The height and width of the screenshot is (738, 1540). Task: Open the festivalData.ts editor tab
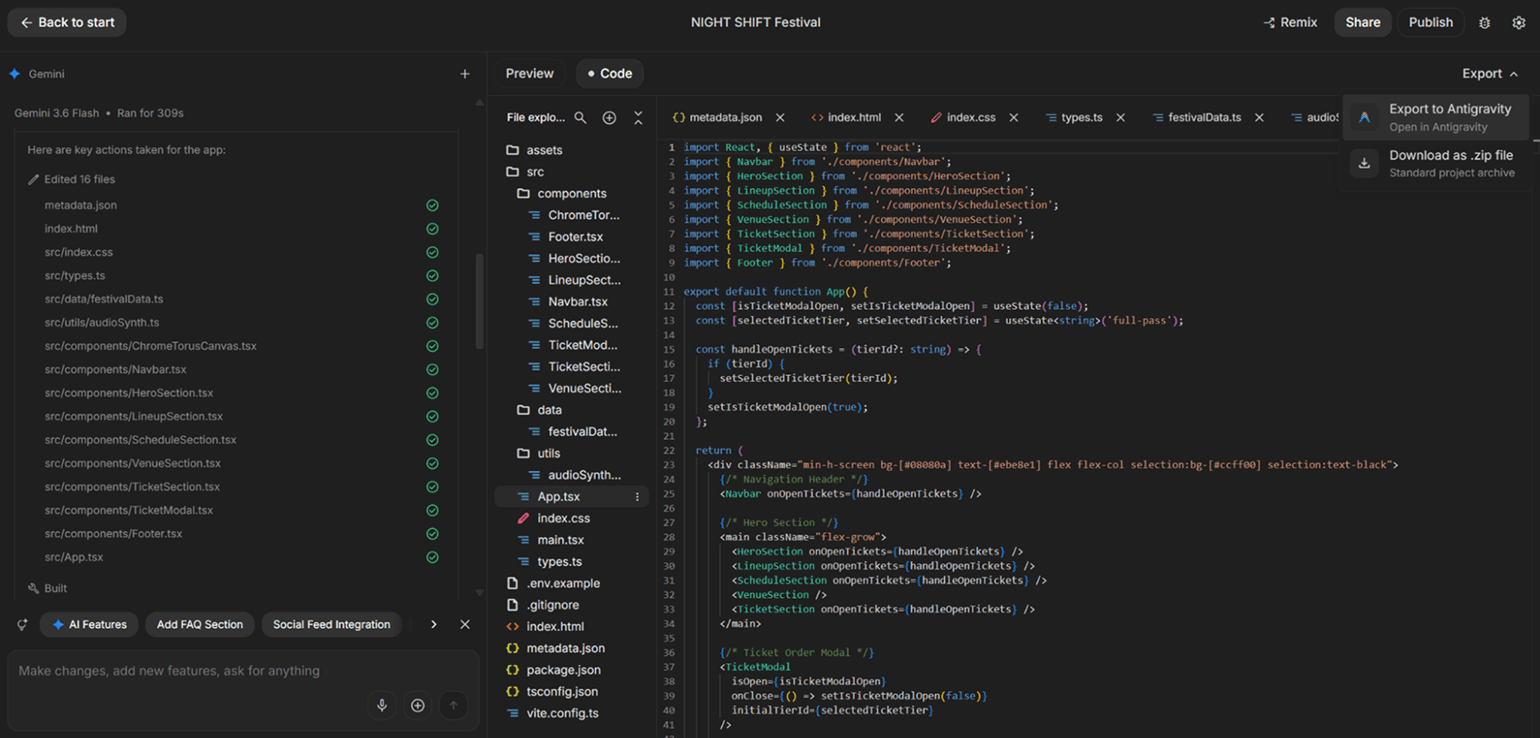[1197, 117]
